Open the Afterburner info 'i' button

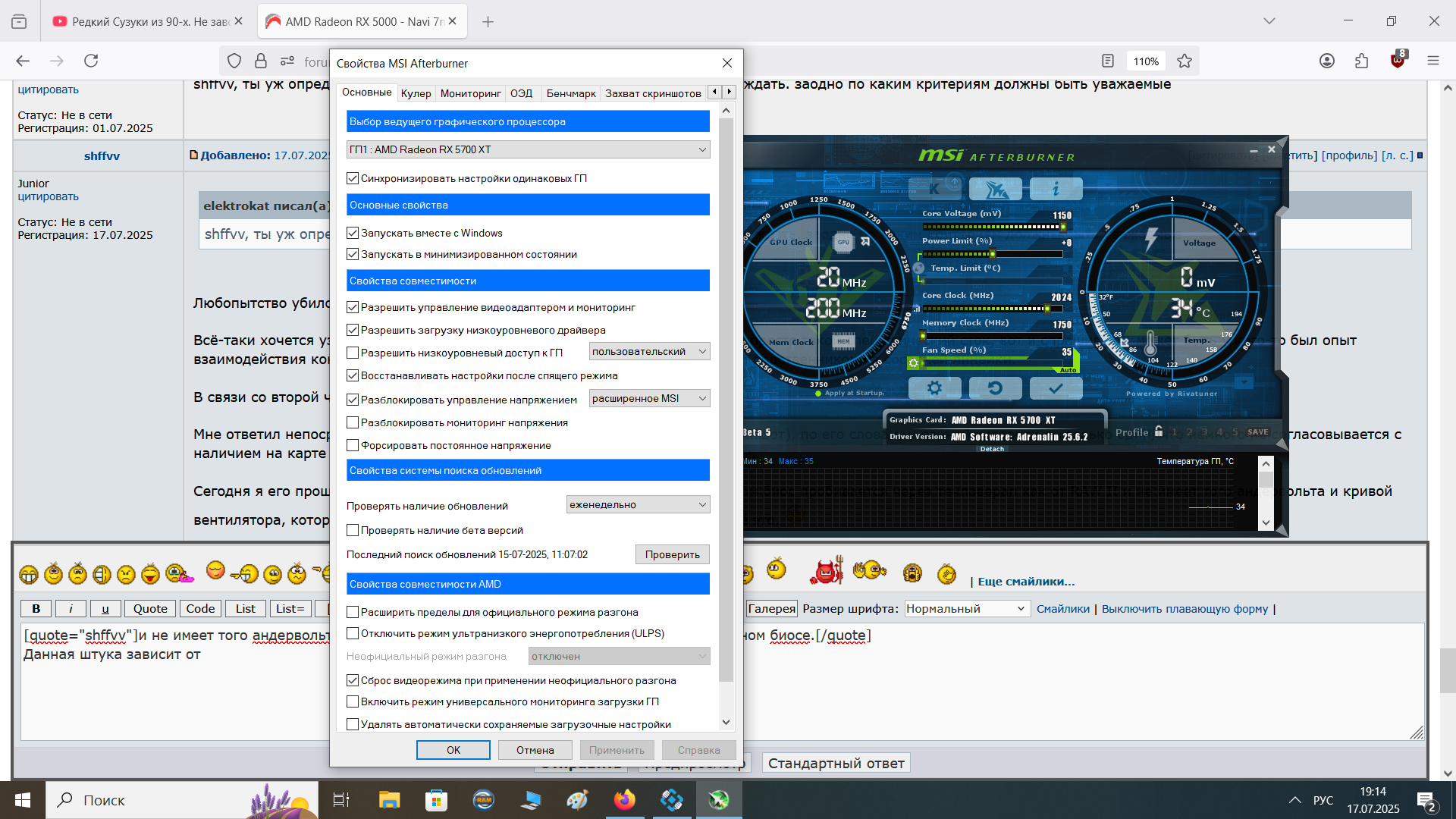coord(1056,189)
